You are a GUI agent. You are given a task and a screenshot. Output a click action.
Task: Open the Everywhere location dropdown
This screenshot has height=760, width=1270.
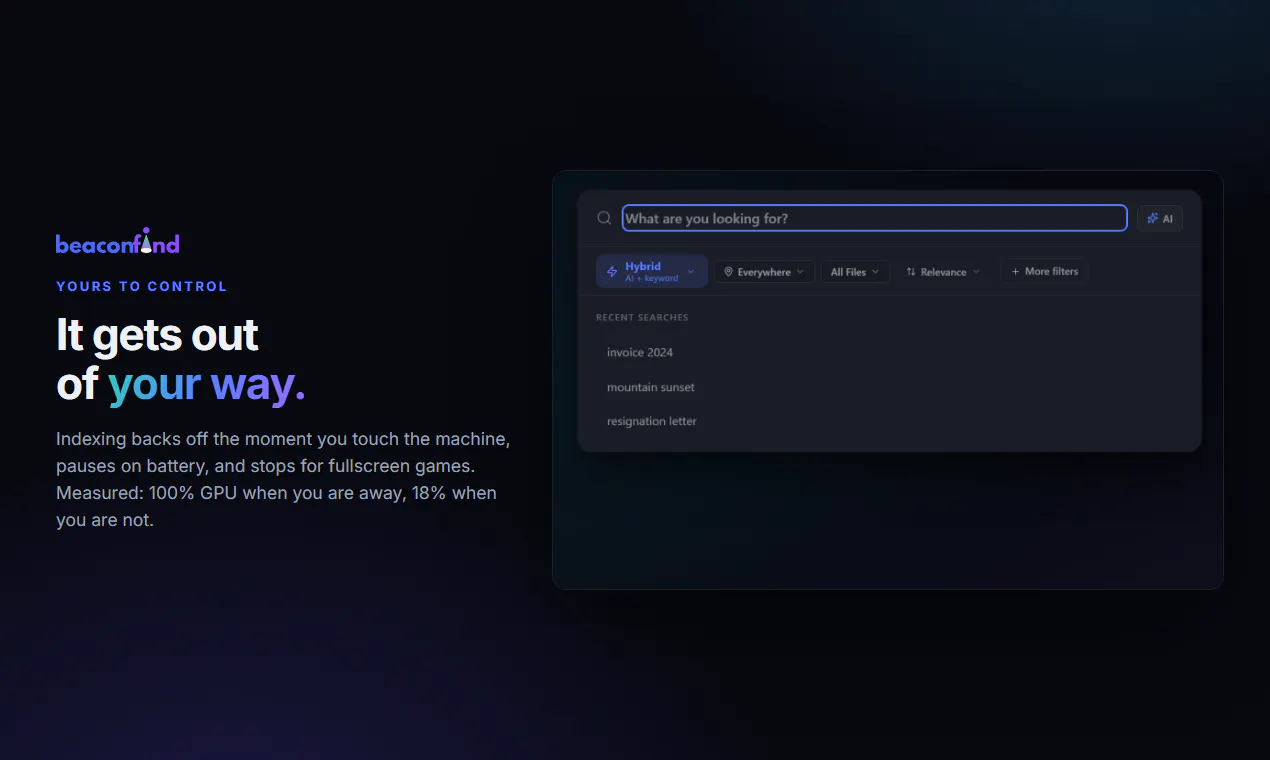pyautogui.click(x=764, y=272)
